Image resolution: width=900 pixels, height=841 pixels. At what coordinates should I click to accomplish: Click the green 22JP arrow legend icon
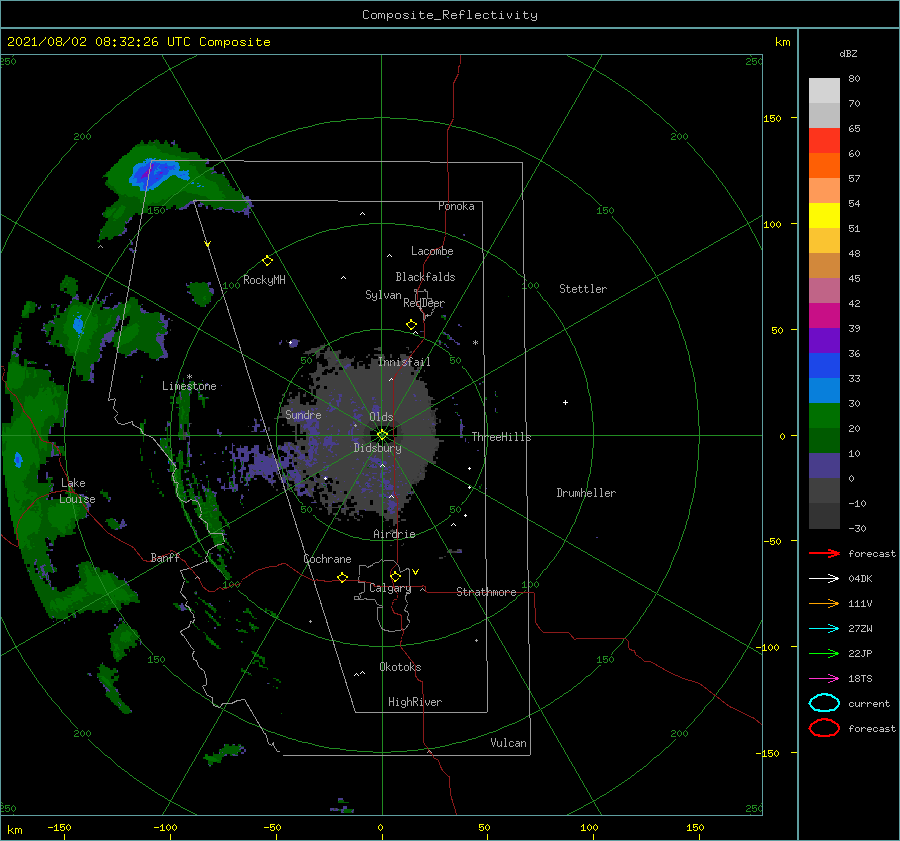[824, 653]
